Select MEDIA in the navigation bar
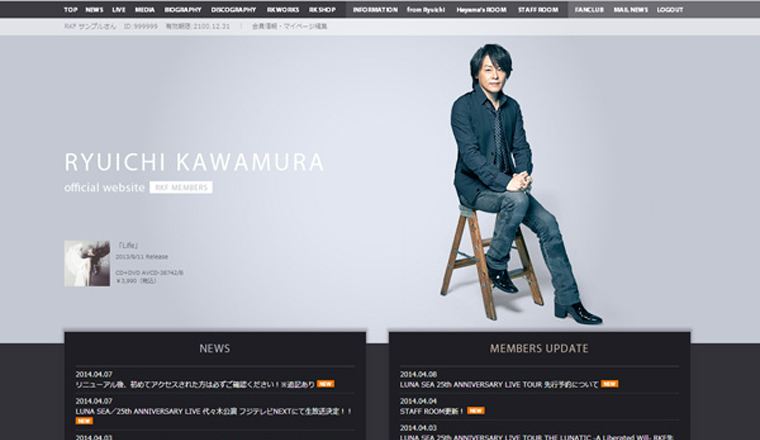This screenshot has width=760, height=440. click(144, 10)
